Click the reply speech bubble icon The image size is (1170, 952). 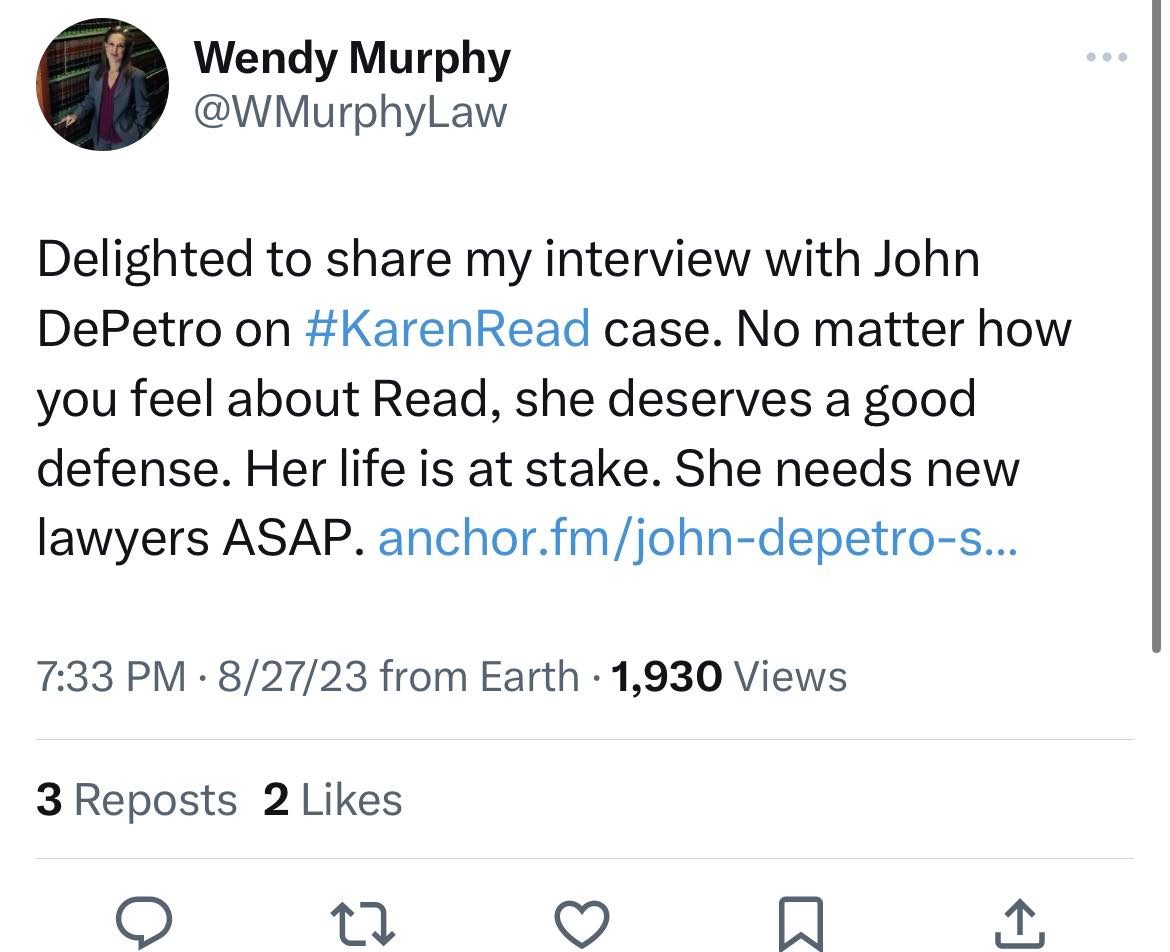(x=144, y=922)
